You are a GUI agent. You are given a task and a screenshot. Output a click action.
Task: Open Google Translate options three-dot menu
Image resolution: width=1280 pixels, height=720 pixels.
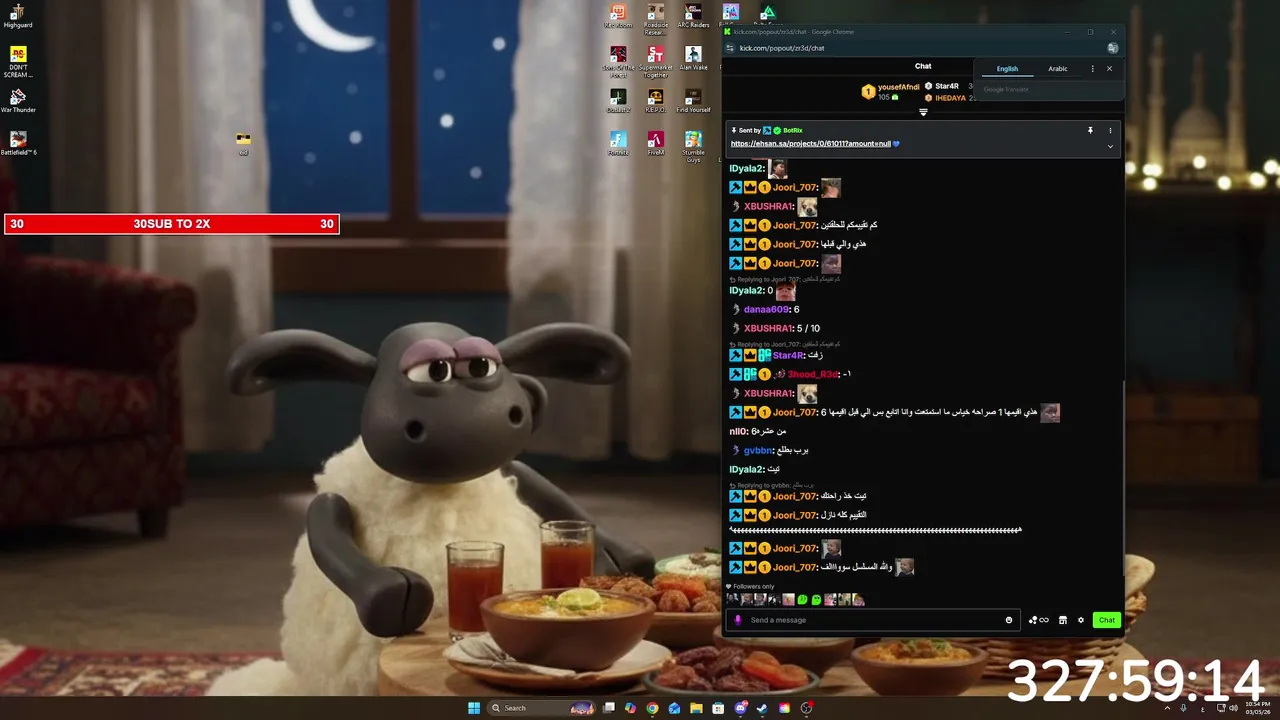[x=1092, y=69]
